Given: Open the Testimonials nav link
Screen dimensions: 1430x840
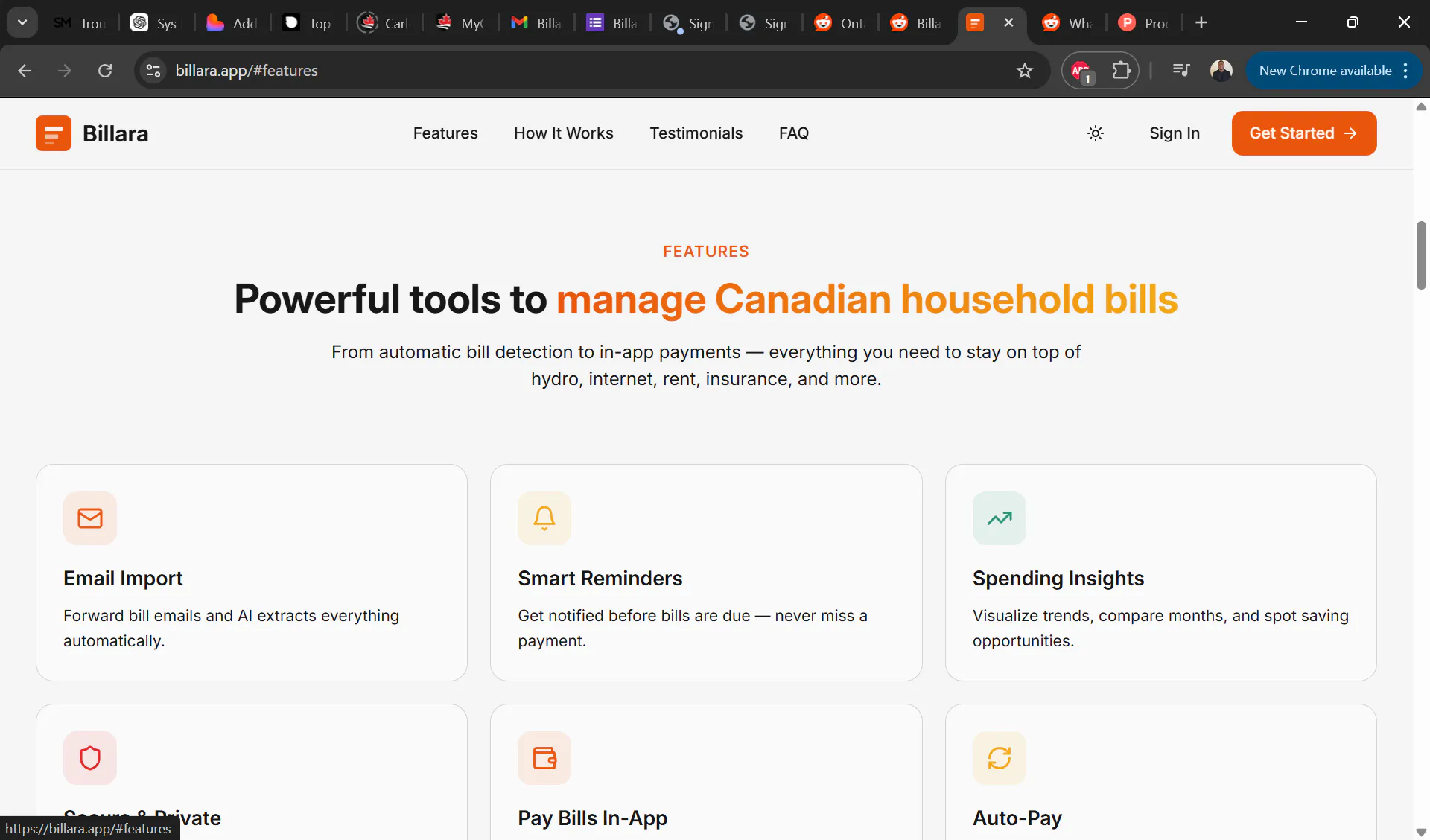Looking at the screenshot, I should coord(696,133).
